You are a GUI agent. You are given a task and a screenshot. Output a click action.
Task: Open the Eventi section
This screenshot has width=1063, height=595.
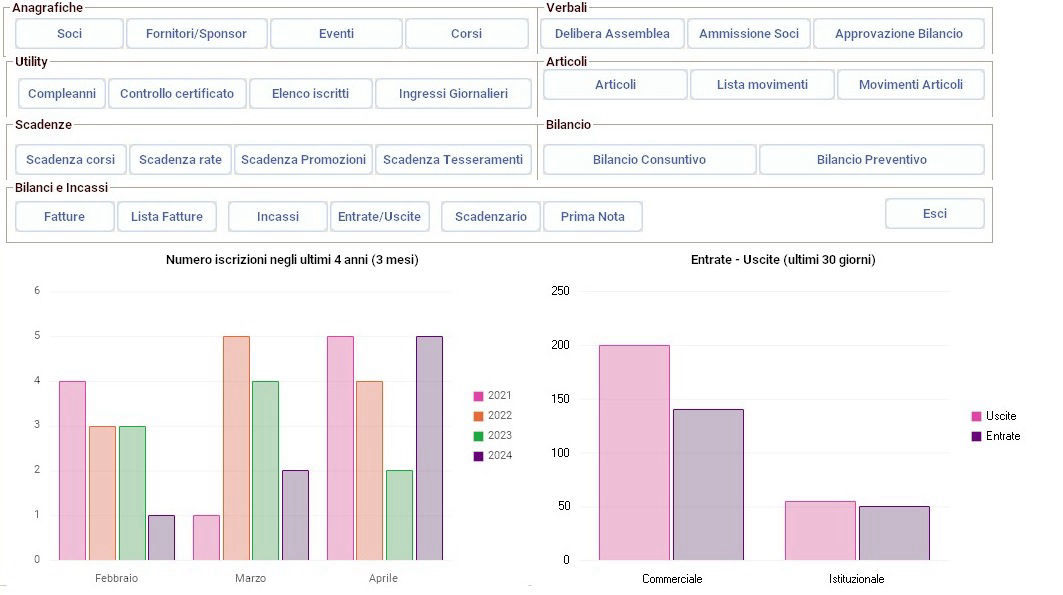[336, 34]
